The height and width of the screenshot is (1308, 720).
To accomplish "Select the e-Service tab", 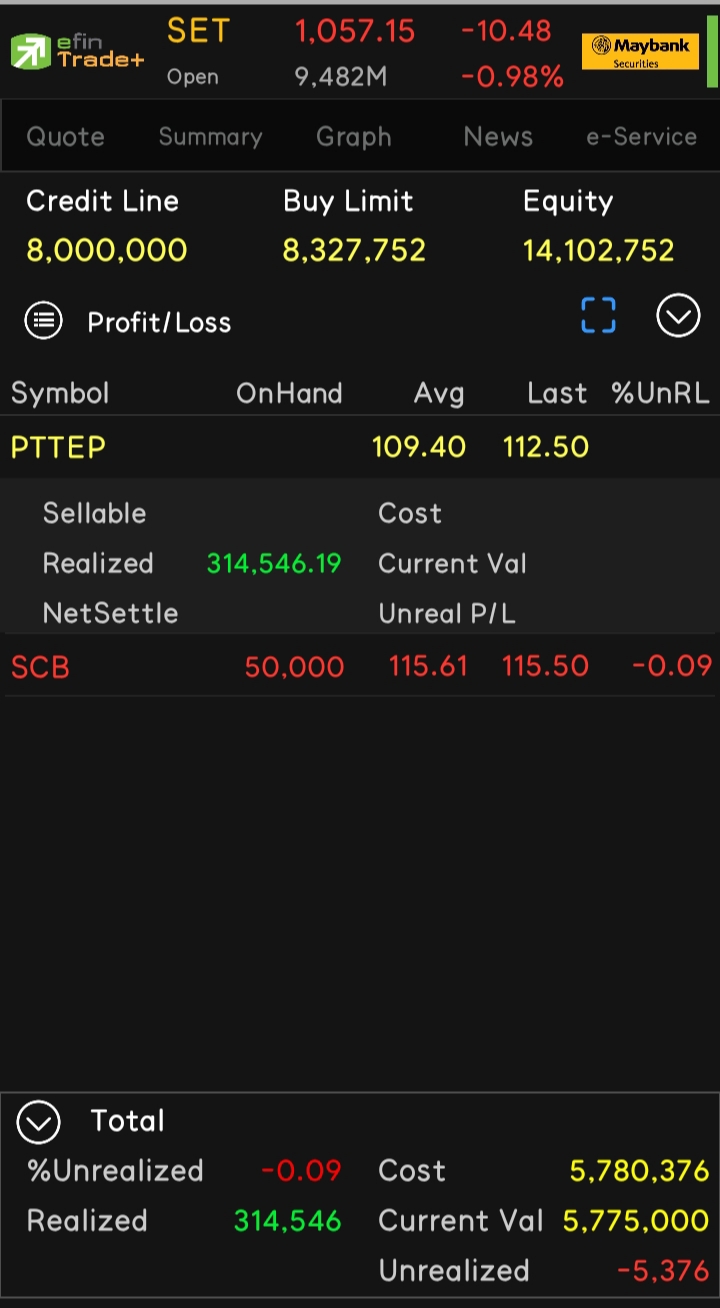I will pos(641,137).
